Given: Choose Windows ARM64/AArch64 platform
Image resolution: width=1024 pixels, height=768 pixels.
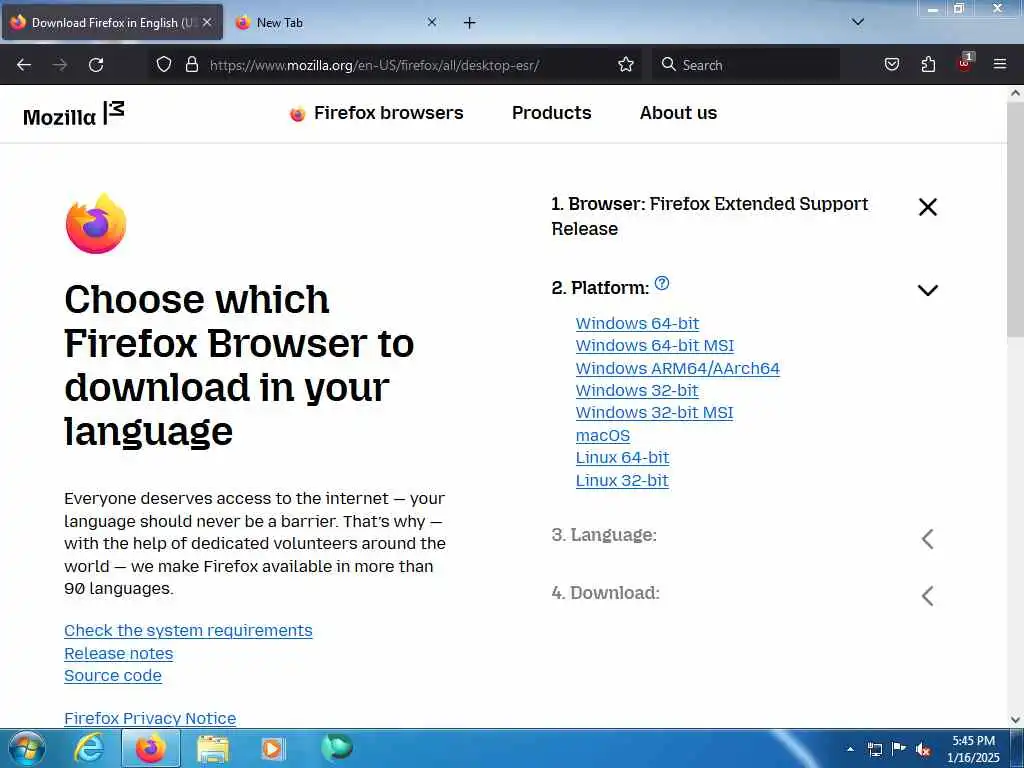Looking at the screenshot, I should pos(677,368).
